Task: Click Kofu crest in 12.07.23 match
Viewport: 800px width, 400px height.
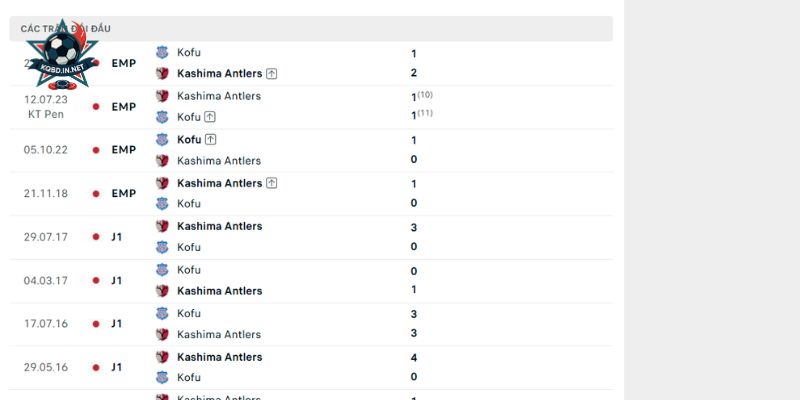Action: tap(162, 117)
